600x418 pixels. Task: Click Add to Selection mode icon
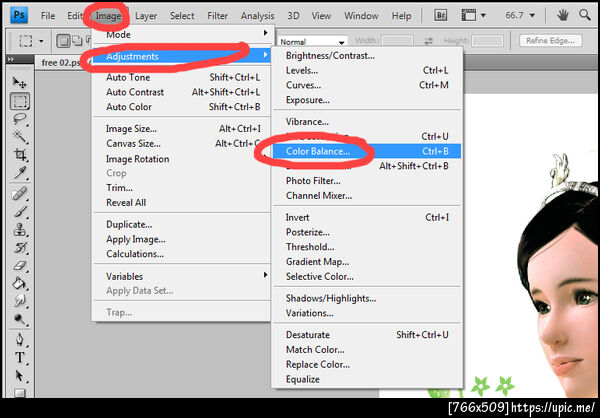point(77,41)
